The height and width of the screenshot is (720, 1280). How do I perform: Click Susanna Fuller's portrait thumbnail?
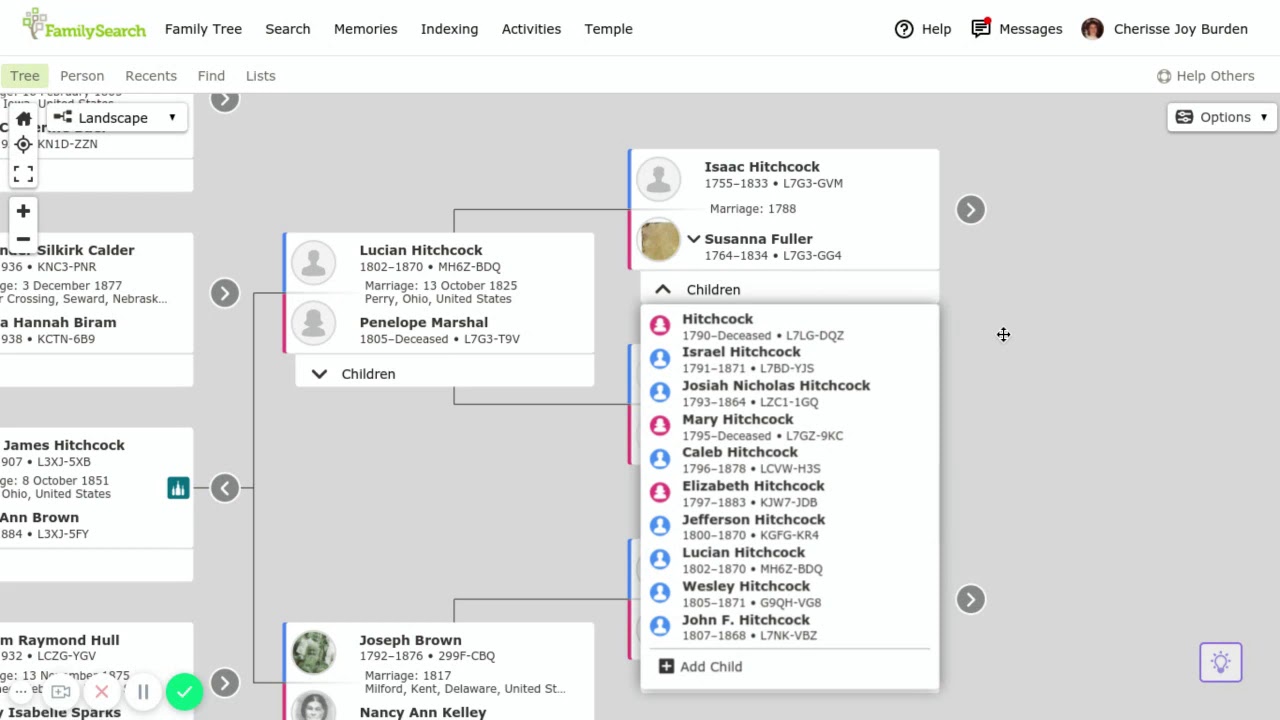pyautogui.click(x=659, y=240)
